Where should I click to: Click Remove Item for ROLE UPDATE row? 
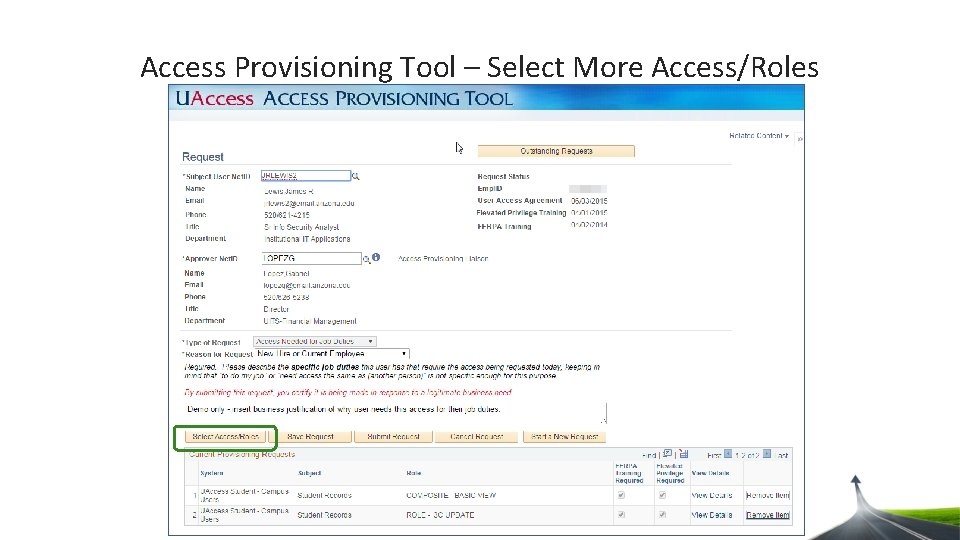(768, 515)
